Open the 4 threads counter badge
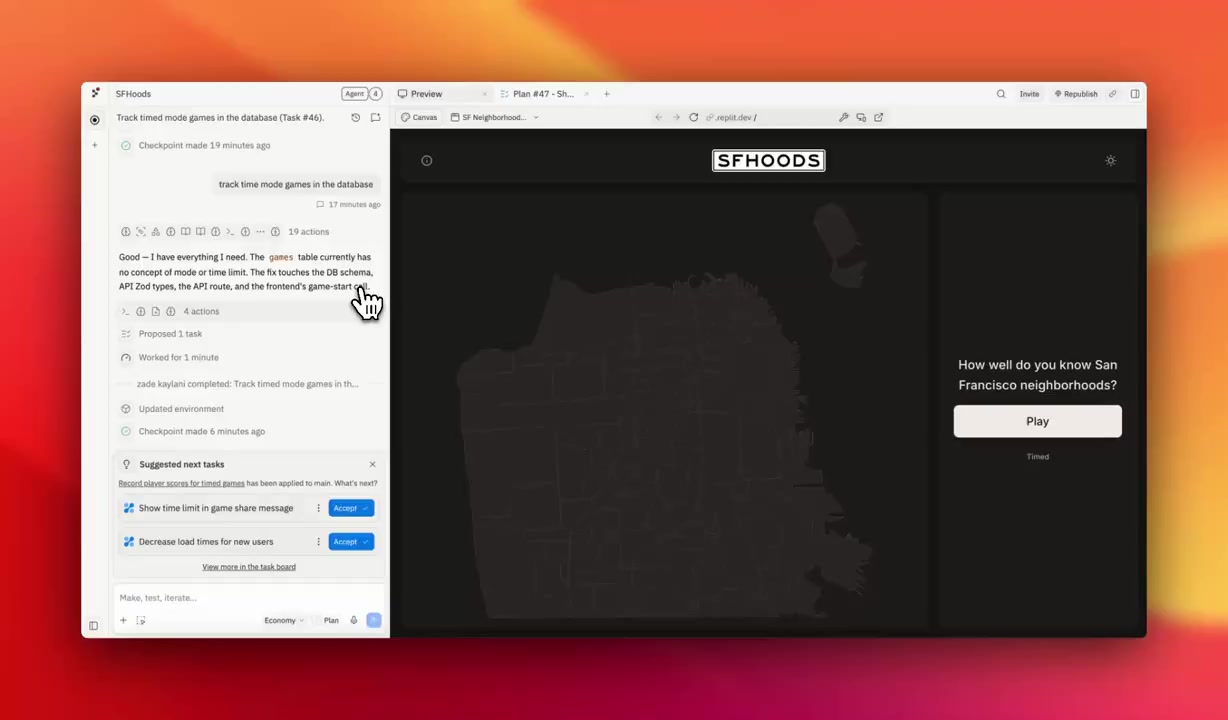The height and width of the screenshot is (720, 1228). coord(376,94)
